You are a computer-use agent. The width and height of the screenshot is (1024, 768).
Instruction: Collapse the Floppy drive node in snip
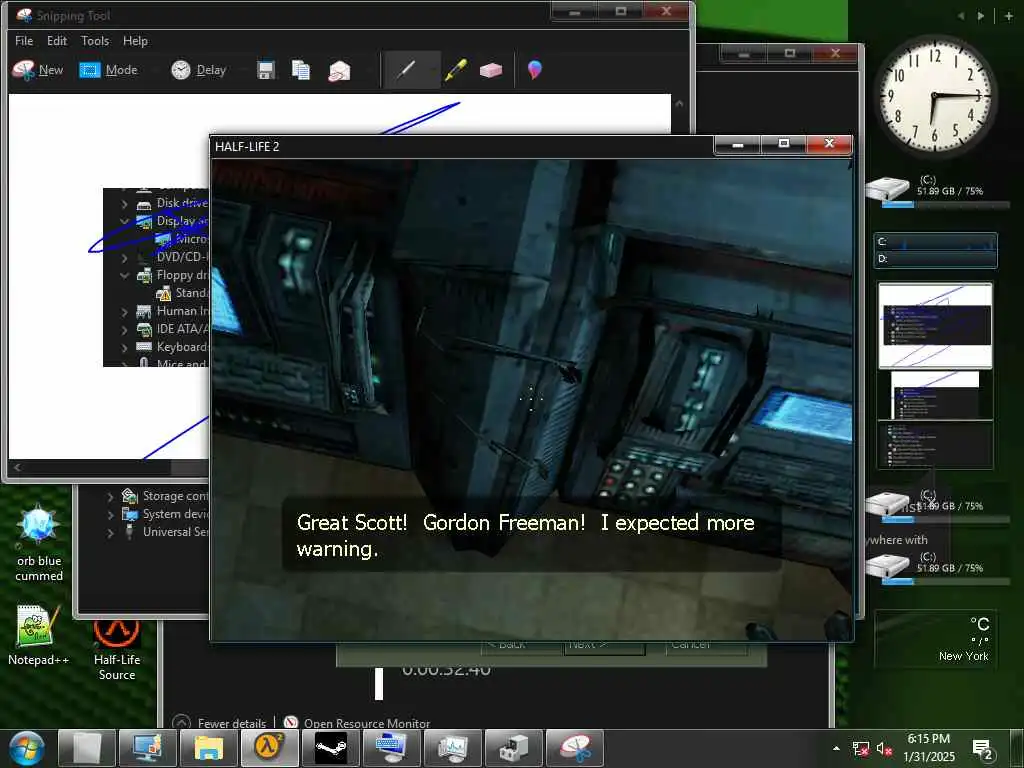(x=124, y=276)
